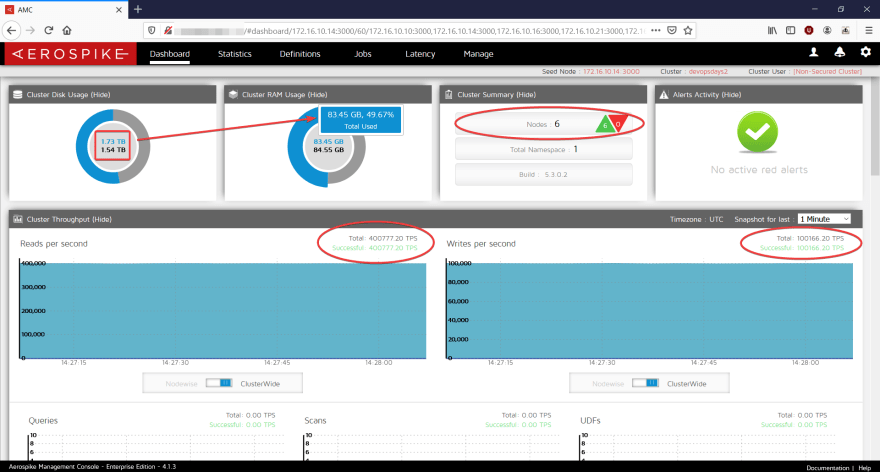
Task: Toggle Reads per second Nodewise/ClusterWide switch
Action: pyautogui.click(x=219, y=383)
